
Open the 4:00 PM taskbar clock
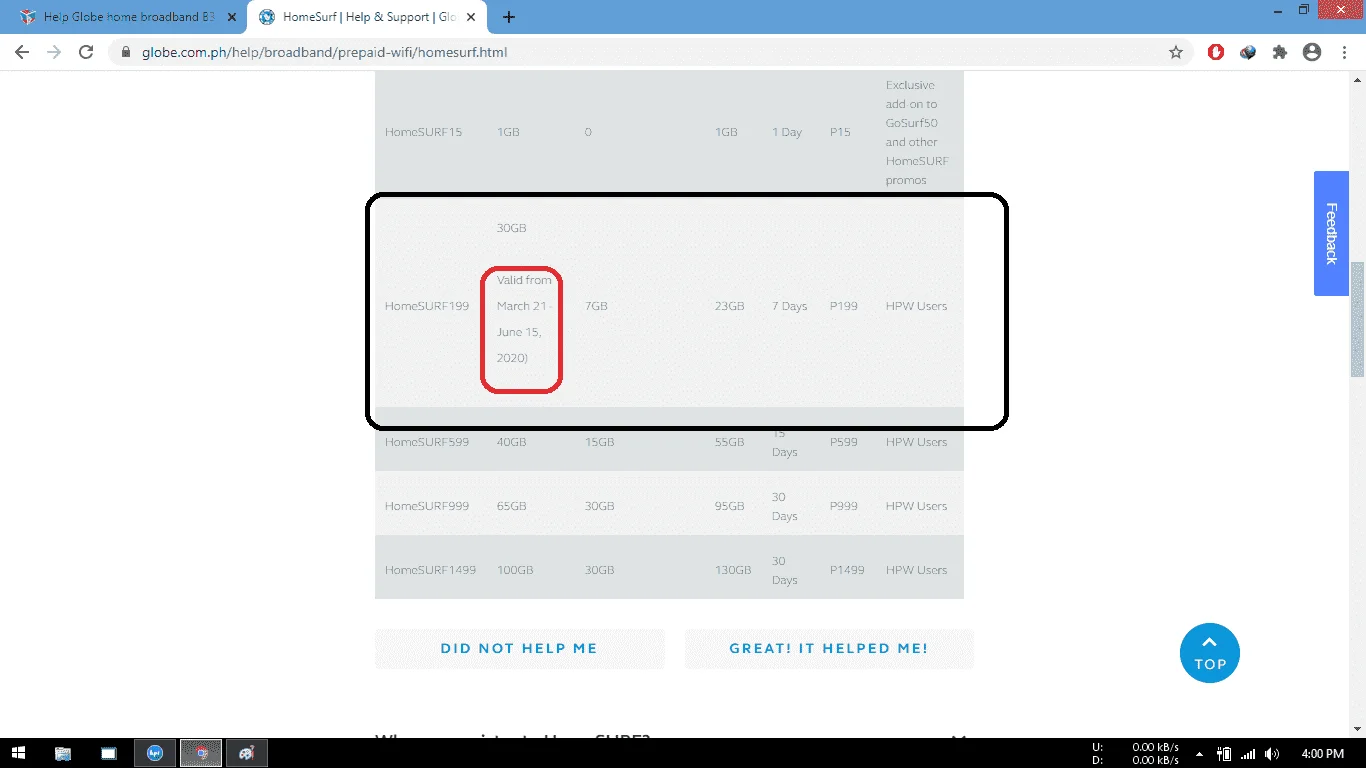click(1323, 753)
